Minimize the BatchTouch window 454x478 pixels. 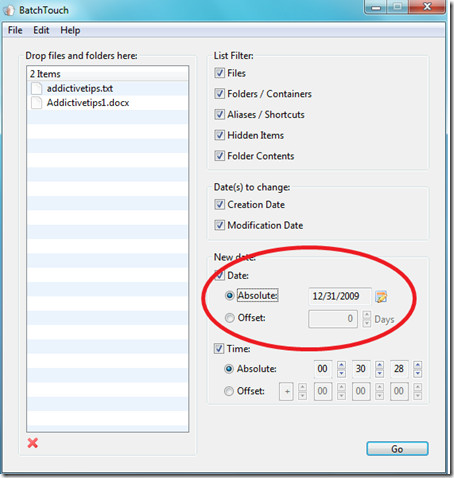click(376, 7)
